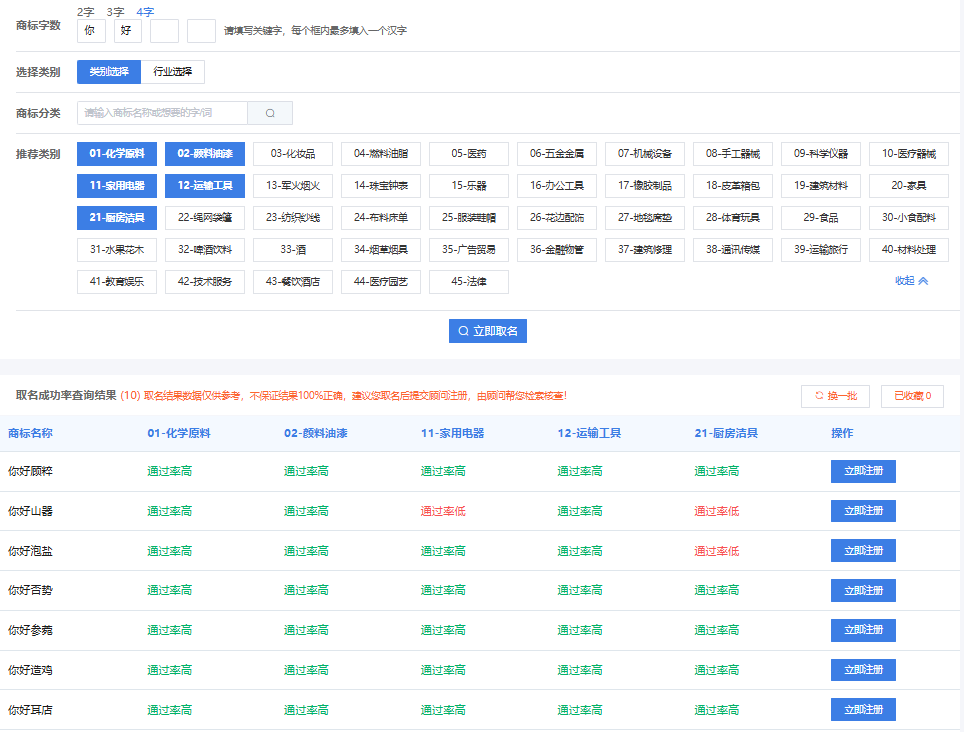Register 你好颐粹 with 立即注册

863,471
